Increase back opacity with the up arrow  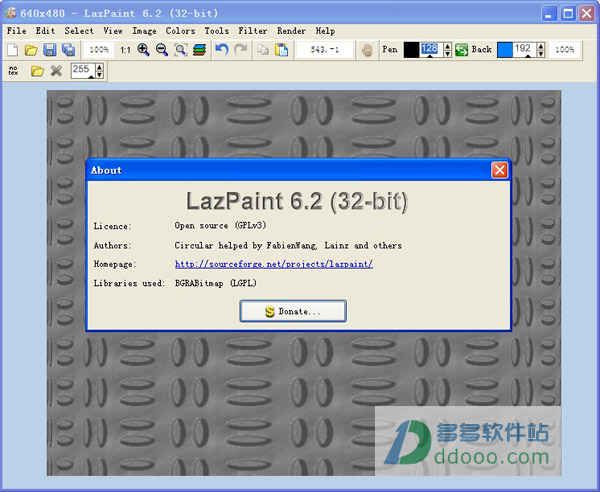click(541, 46)
